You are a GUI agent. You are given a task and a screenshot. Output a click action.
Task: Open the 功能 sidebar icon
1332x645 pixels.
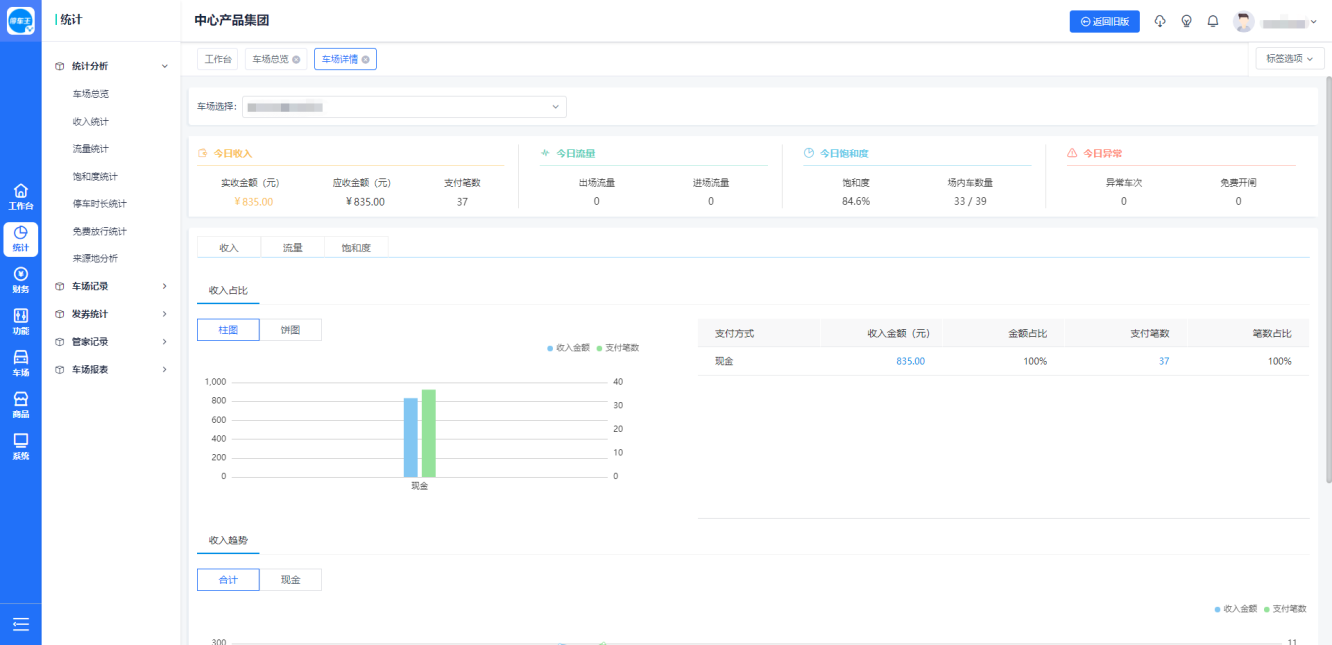(x=20, y=322)
